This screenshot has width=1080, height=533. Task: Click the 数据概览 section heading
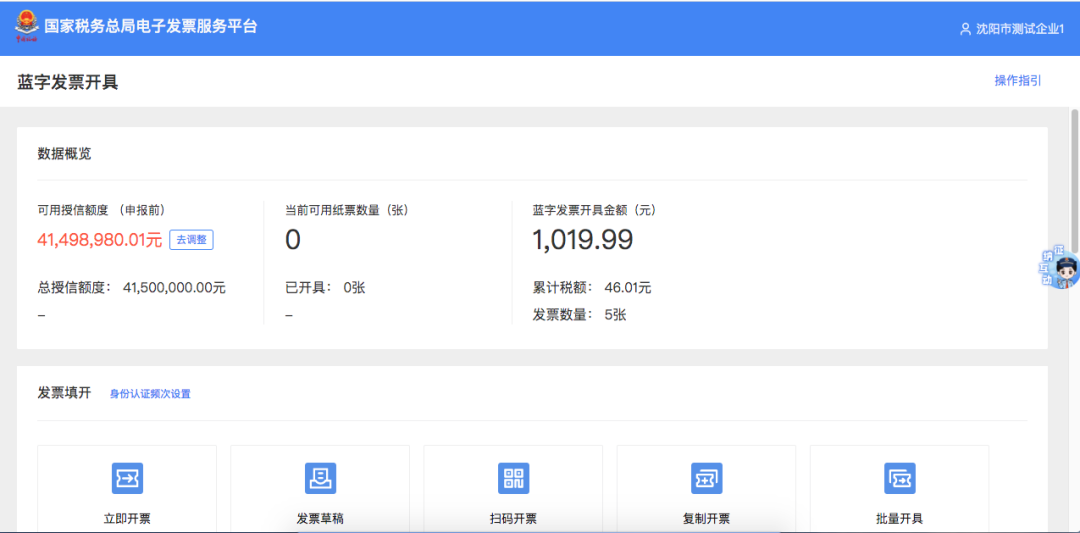click(65, 154)
